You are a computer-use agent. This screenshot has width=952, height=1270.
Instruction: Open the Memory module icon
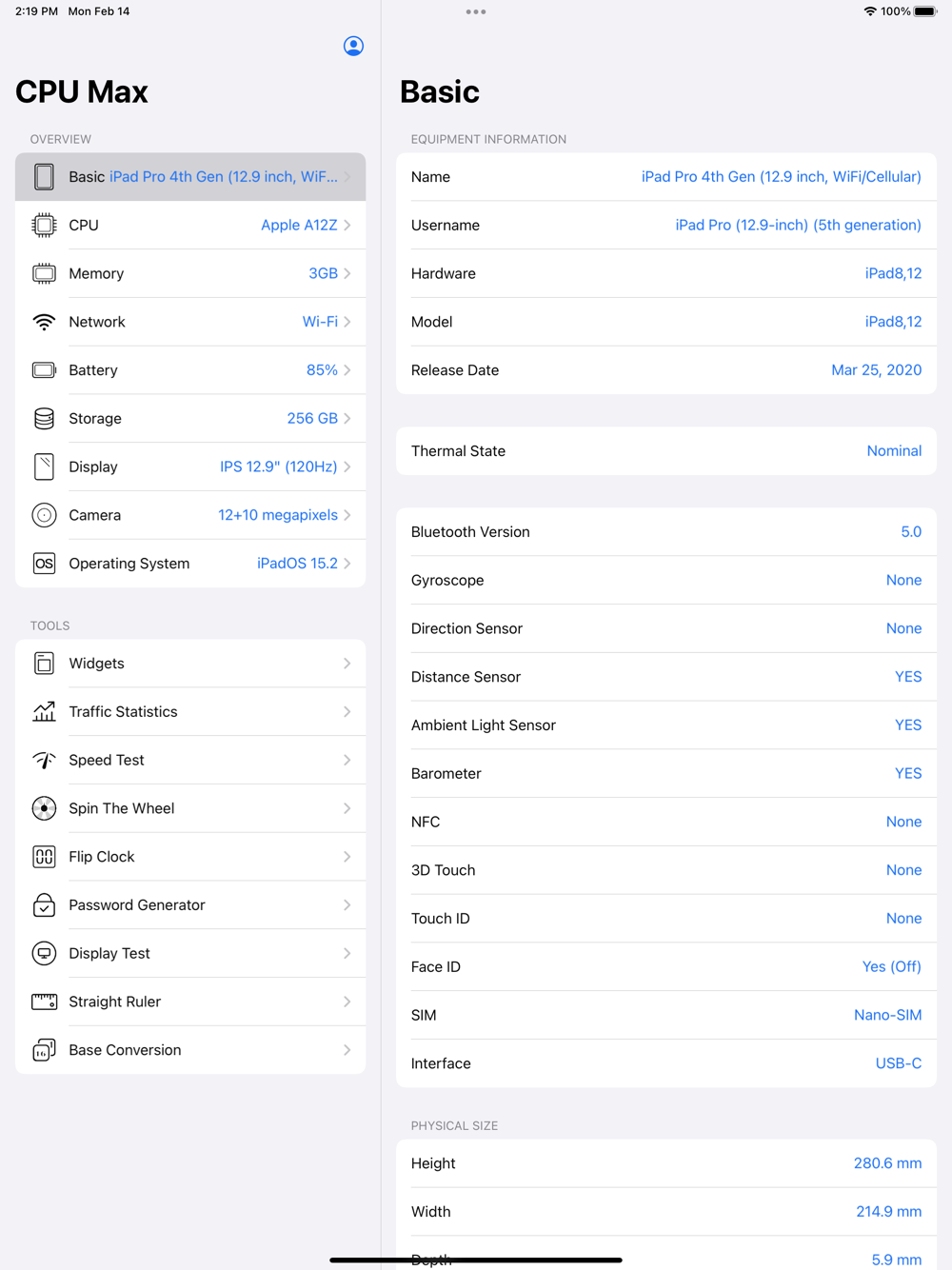coord(44,274)
